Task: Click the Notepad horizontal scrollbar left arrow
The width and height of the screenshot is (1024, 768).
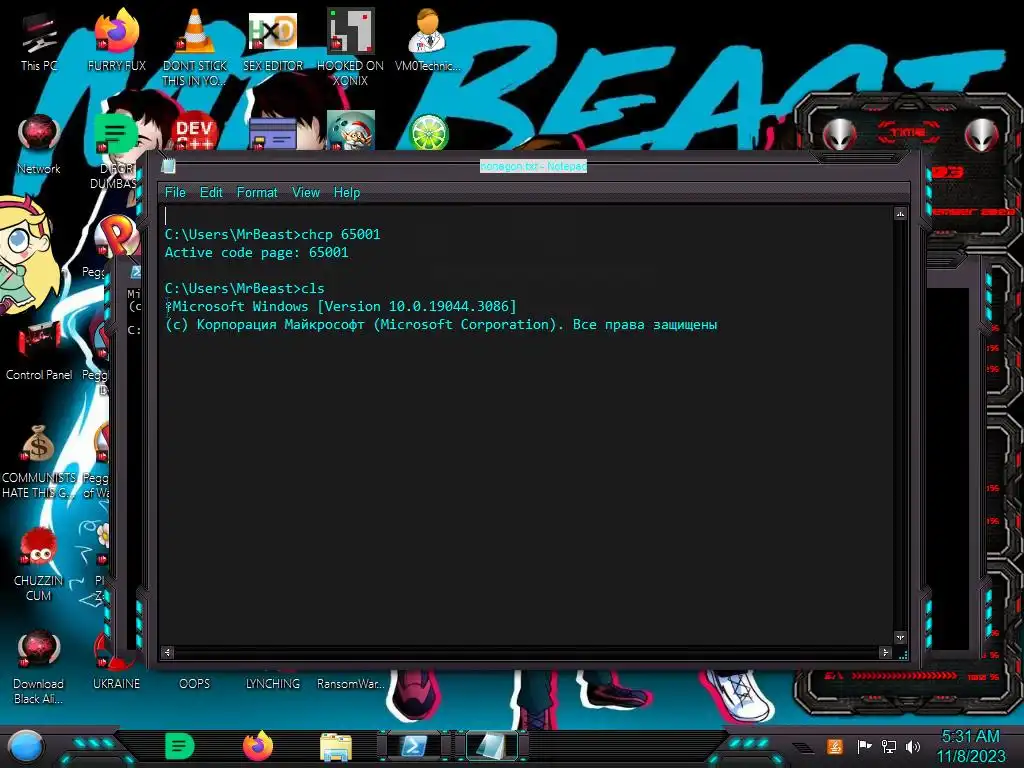Action: 168,652
